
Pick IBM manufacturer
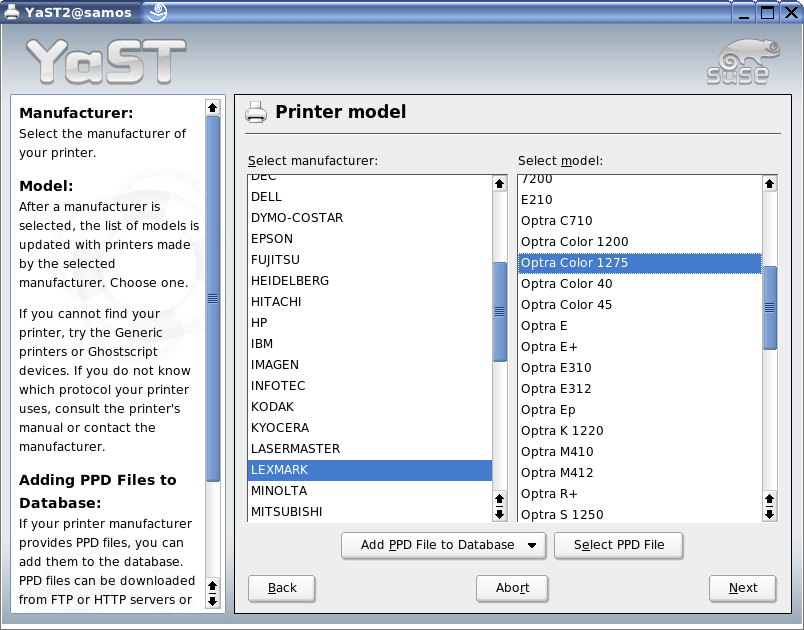click(x=370, y=344)
